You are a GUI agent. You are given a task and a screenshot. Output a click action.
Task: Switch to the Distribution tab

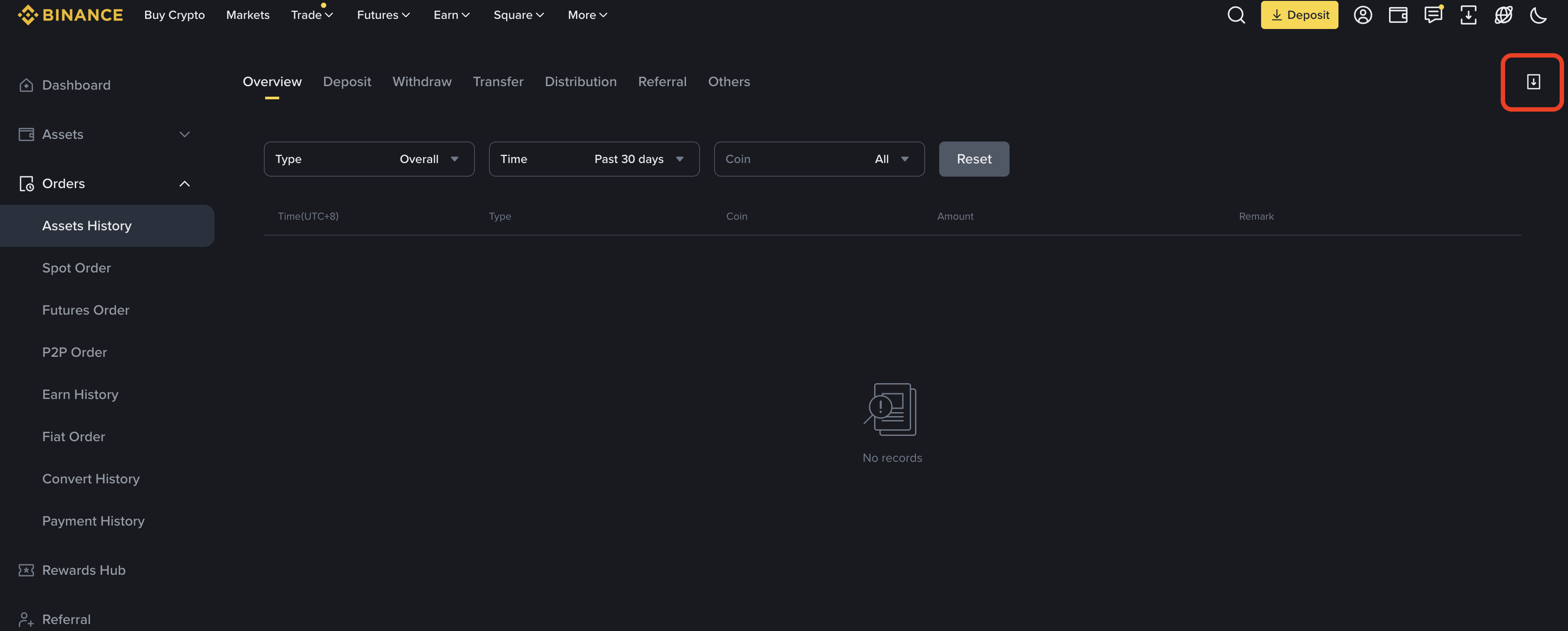pos(580,82)
